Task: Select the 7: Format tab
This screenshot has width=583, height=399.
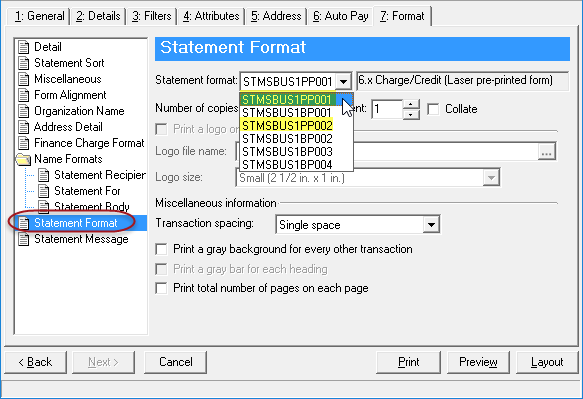Action: tap(402, 16)
